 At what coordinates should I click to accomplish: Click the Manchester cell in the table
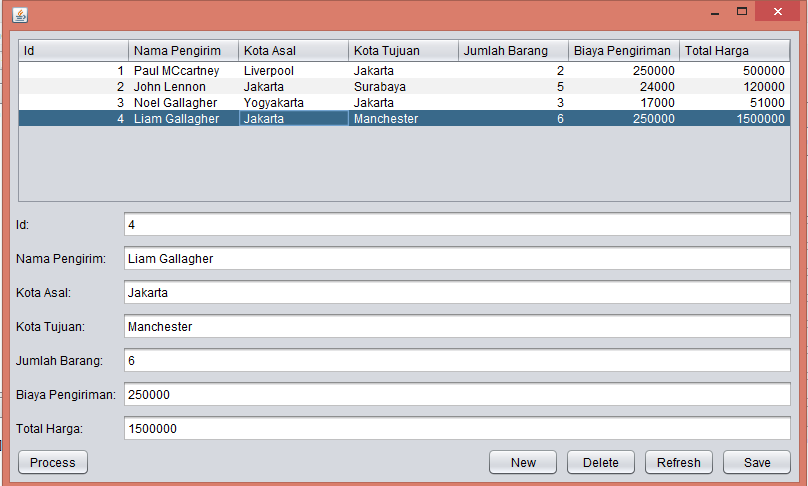point(403,118)
